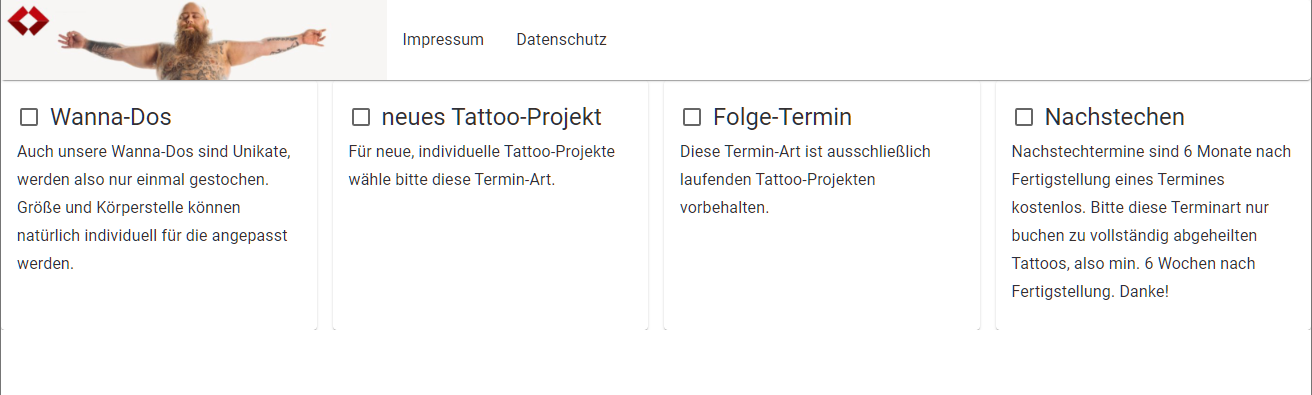
Task: Click the red diamond logo icon
Action: 27,19
